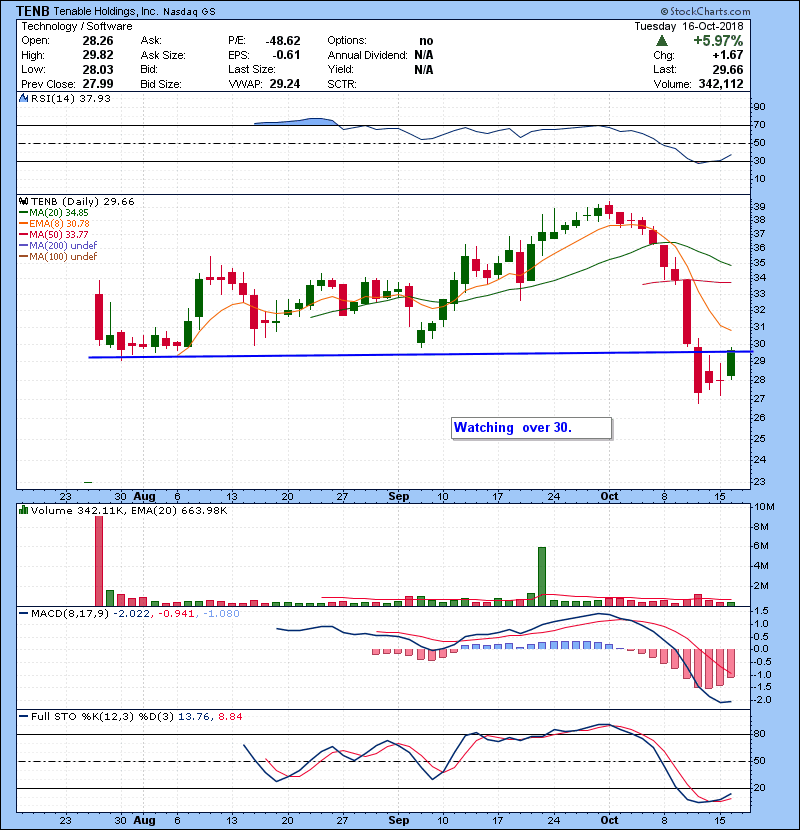This screenshot has width=800, height=830.
Task: Click the tall green volume spike bar
Action: pos(542,576)
